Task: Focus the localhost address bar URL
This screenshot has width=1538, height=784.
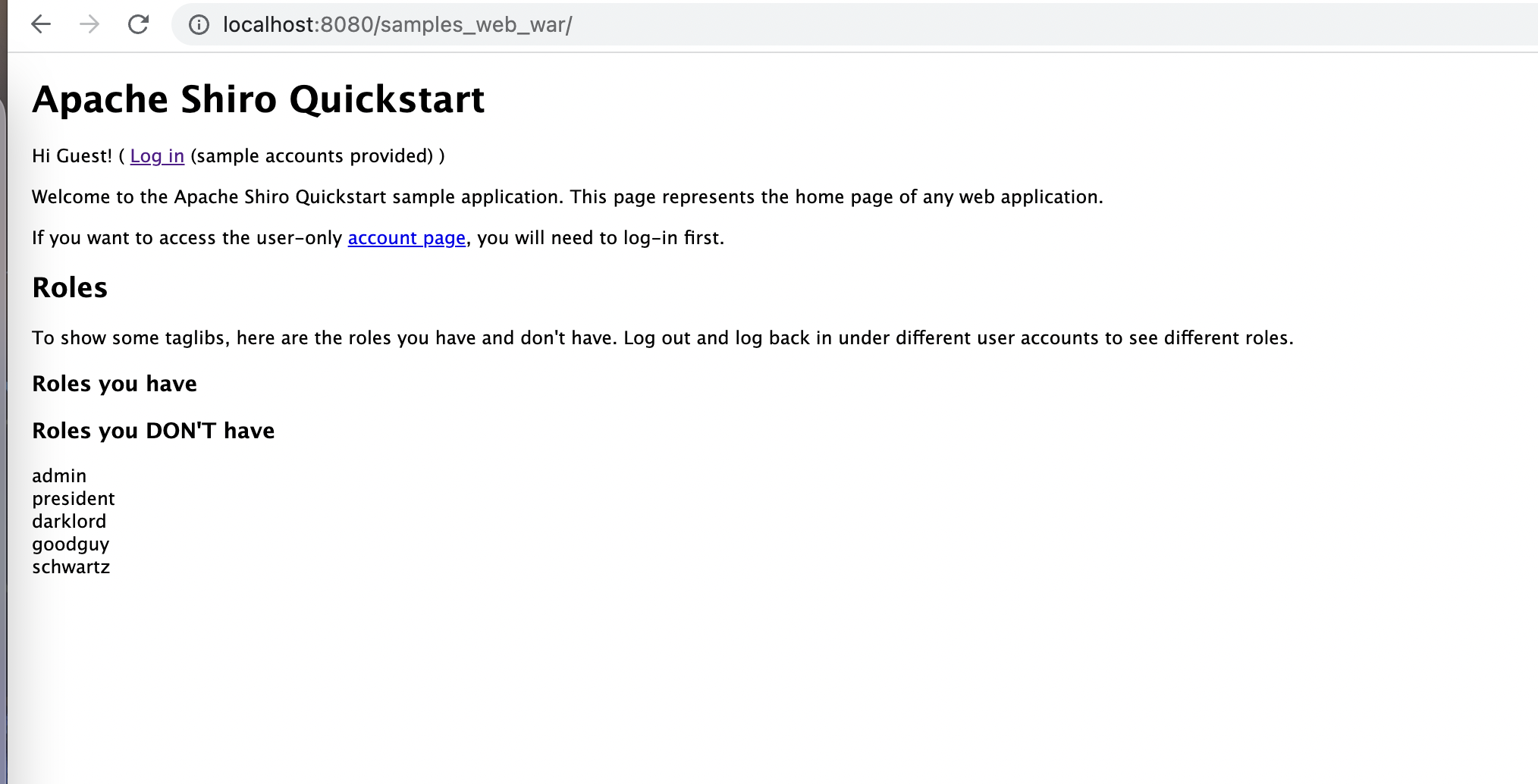Action: pos(397,25)
